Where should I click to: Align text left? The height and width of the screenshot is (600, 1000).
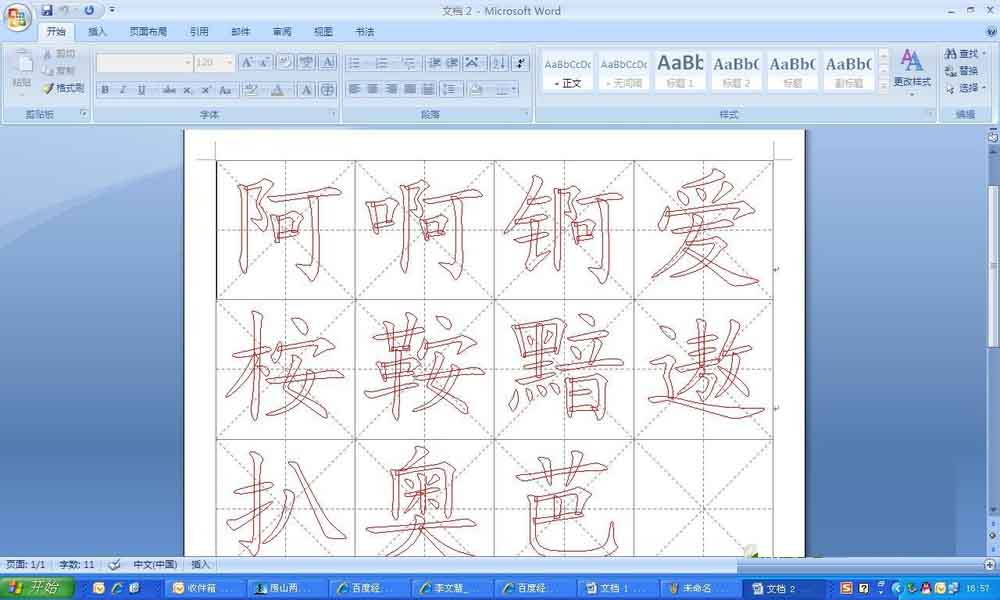click(355, 90)
